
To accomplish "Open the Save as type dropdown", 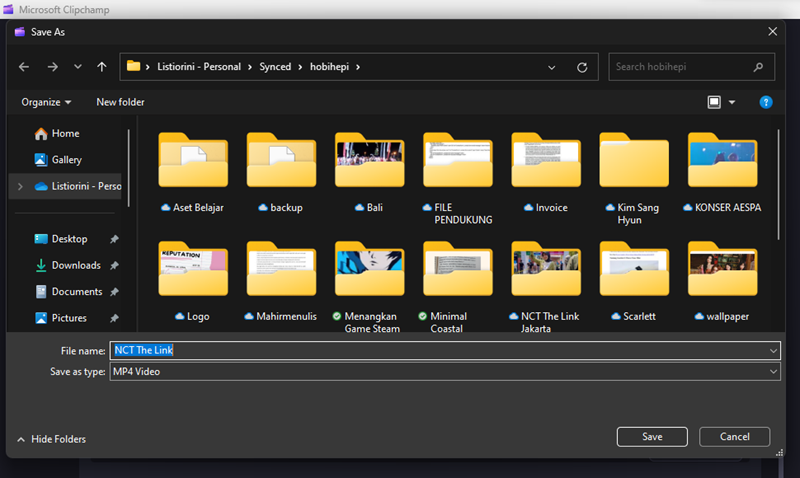I will click(445, 372).
